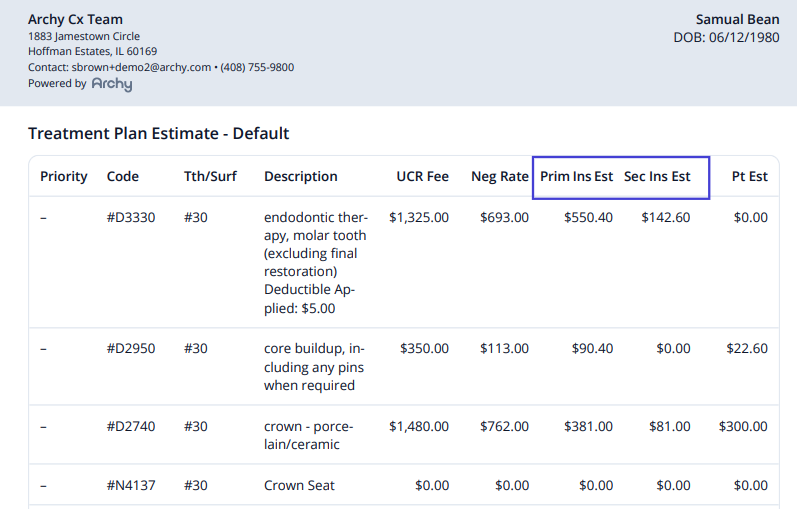Viewport: 797px width, 509px height.
Task: Click the Description column header
Action: pos(300,176)
